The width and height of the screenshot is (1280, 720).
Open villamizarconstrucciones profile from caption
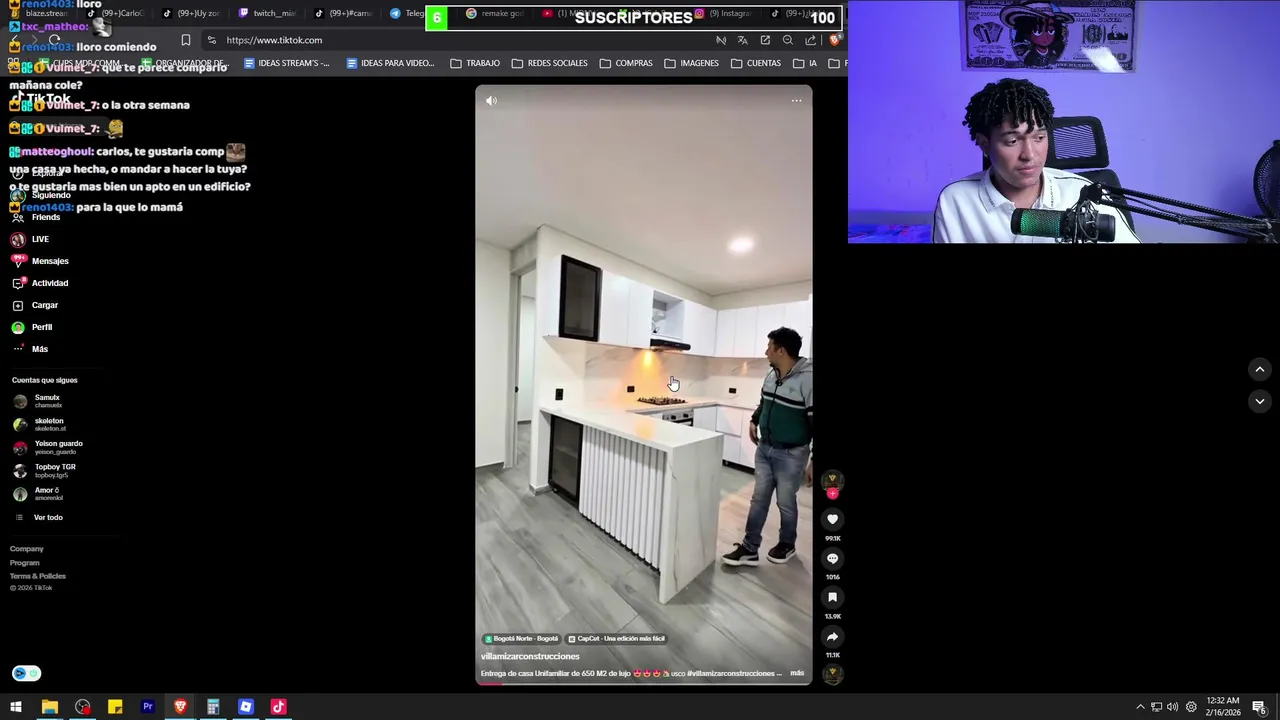(530, 656)
